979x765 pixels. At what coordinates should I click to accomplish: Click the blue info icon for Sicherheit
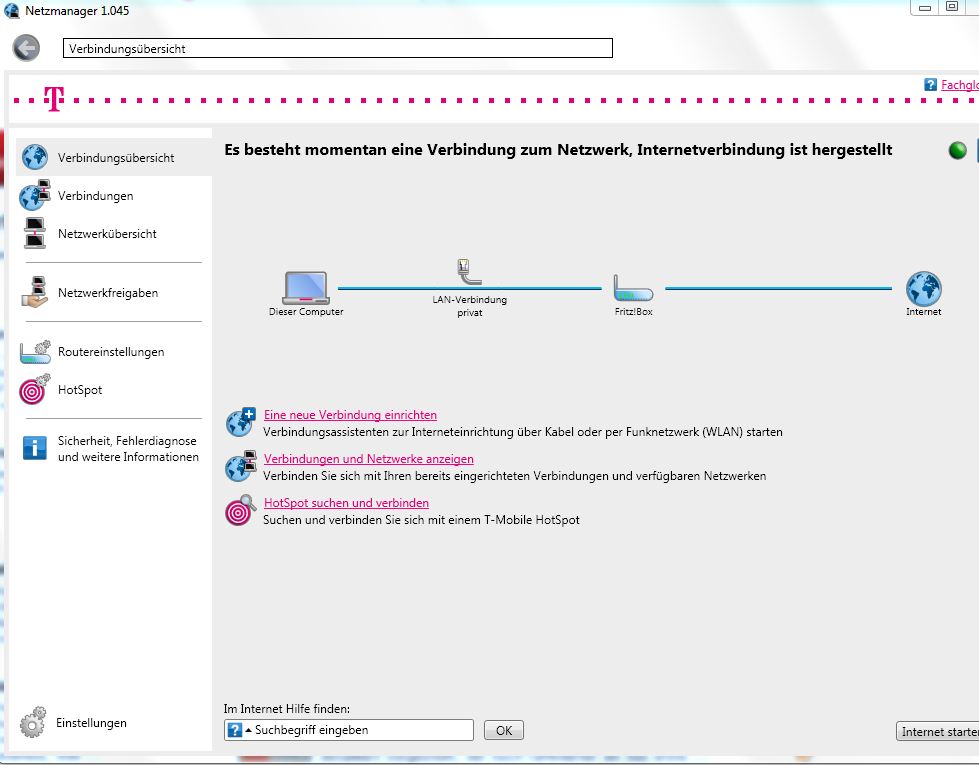[34, 448]
